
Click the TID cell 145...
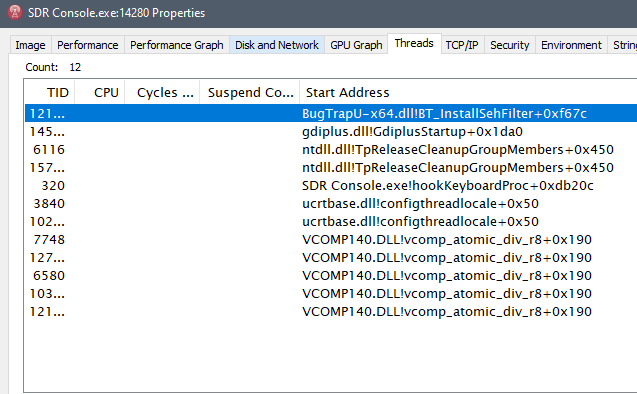click(47, 132)
